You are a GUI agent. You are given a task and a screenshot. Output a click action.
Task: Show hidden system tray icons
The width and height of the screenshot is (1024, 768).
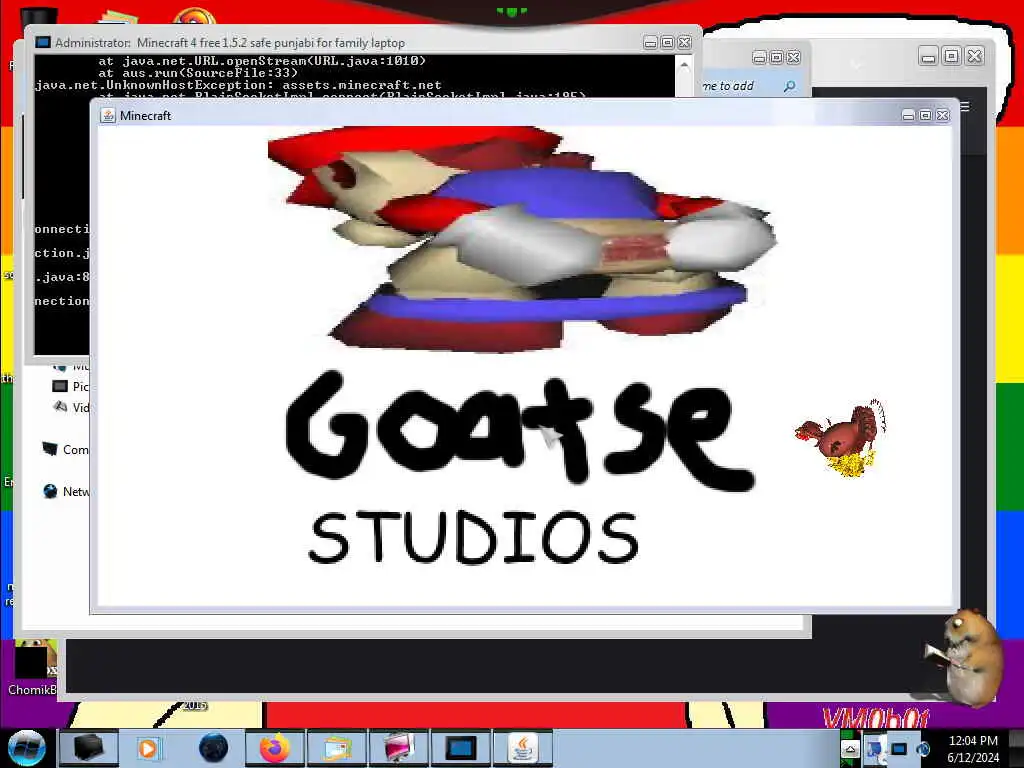[x=850, y=750]
